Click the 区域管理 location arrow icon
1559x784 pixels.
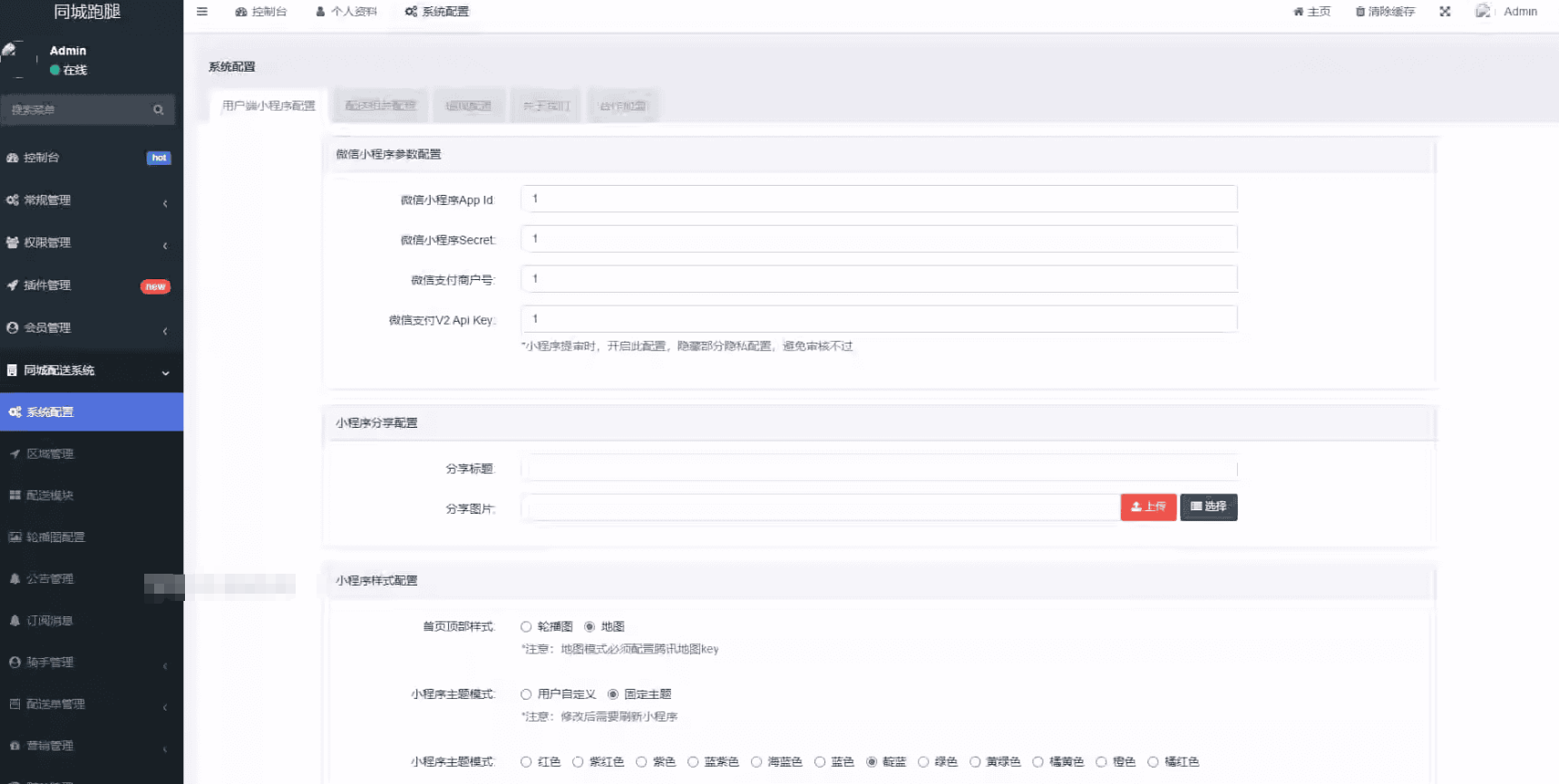[x=15, y=454]
